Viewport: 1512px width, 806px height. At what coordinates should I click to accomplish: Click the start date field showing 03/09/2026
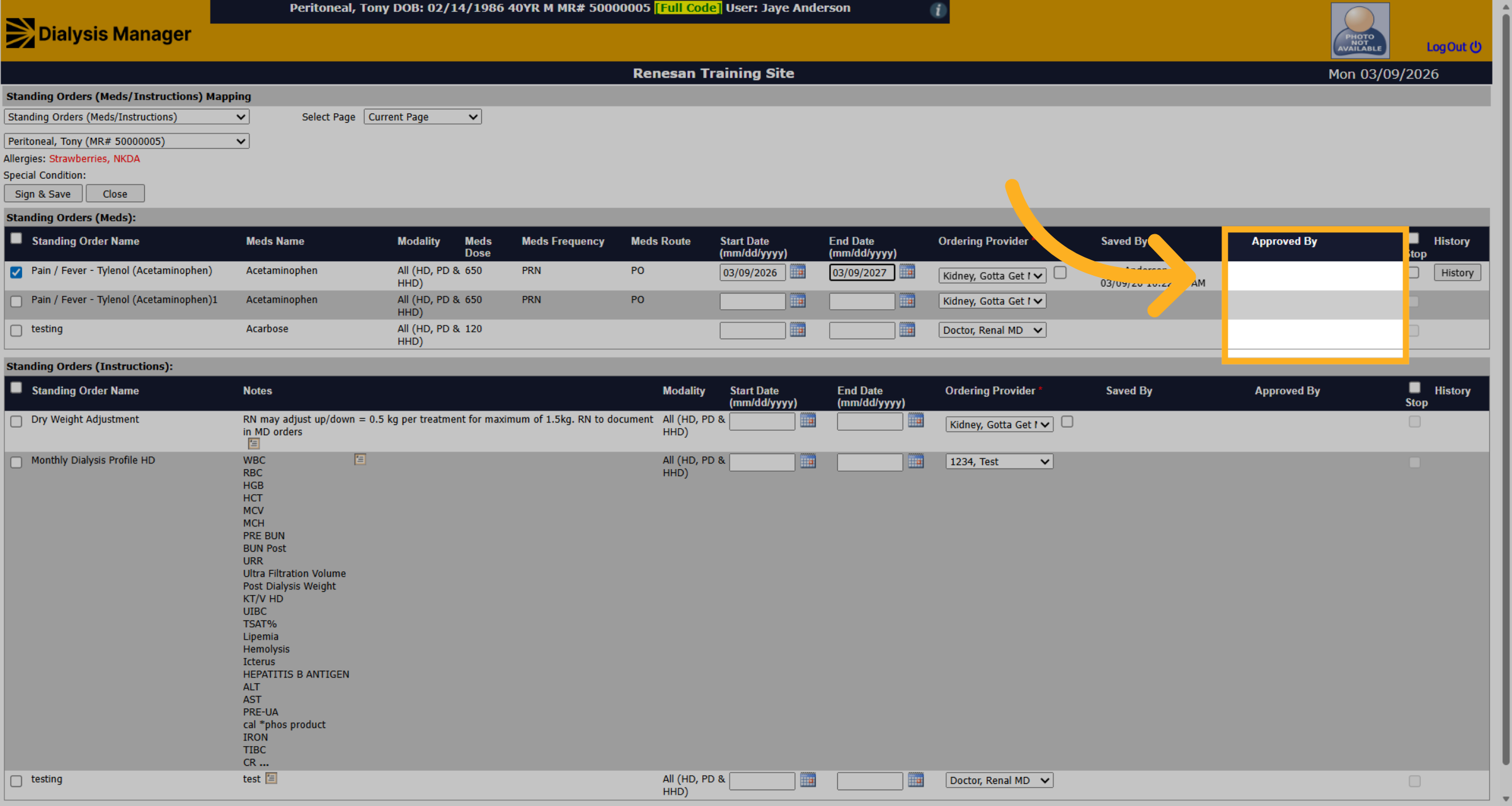pyautogui.click(x=752, y=273)
